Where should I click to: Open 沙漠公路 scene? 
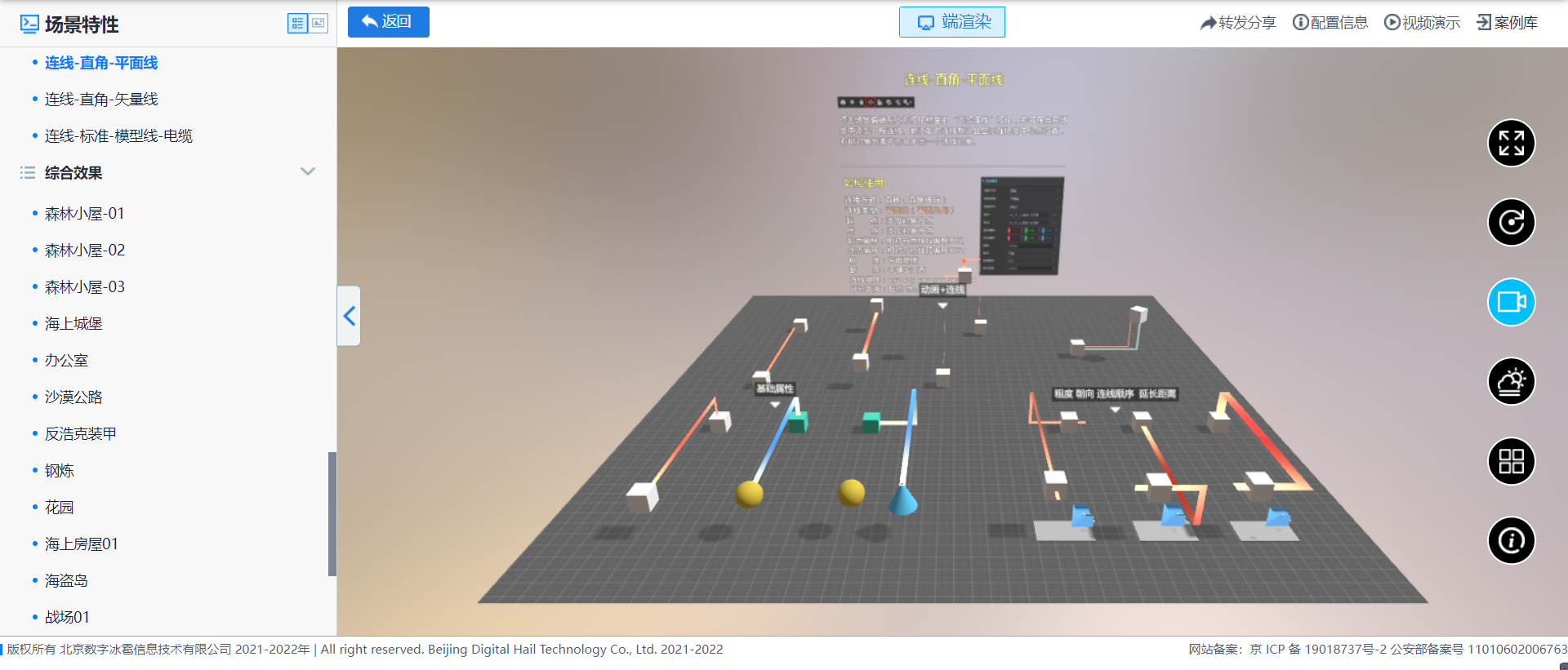coord(73,397)
